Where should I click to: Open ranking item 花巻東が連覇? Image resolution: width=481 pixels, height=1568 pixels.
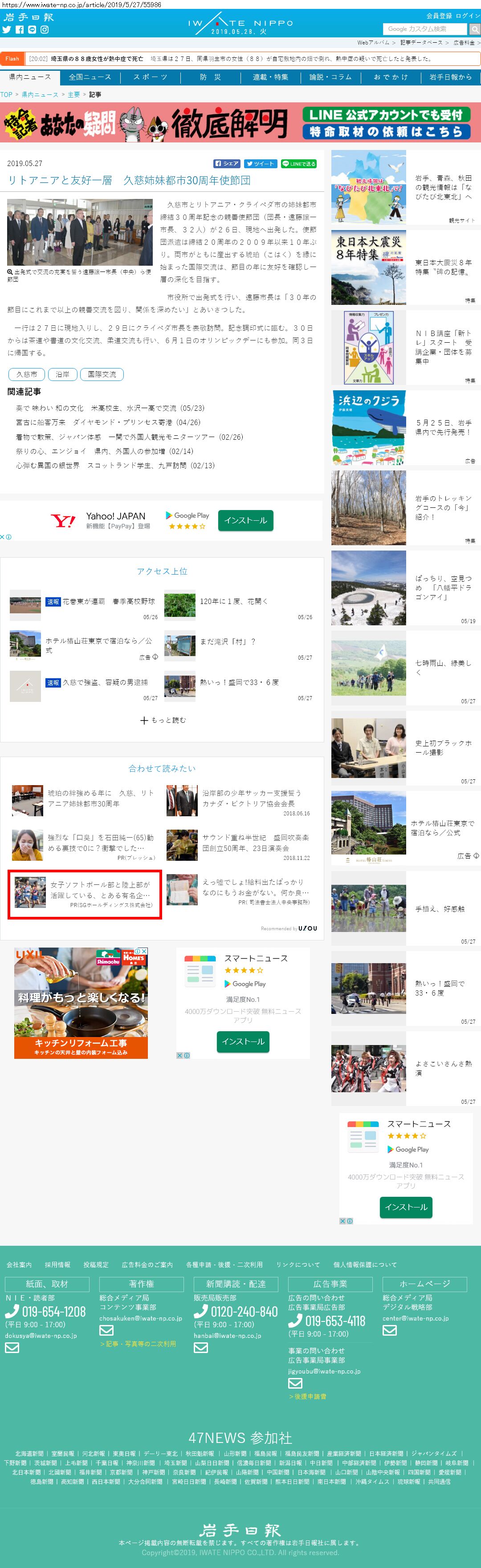tap(109, 601)
